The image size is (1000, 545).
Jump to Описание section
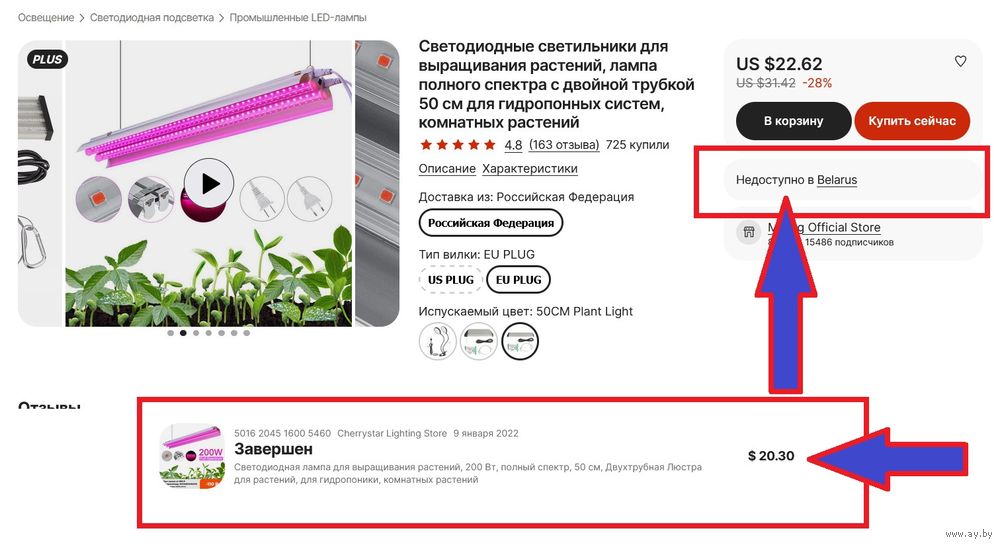pyautogui.click(x=447, y=168)
